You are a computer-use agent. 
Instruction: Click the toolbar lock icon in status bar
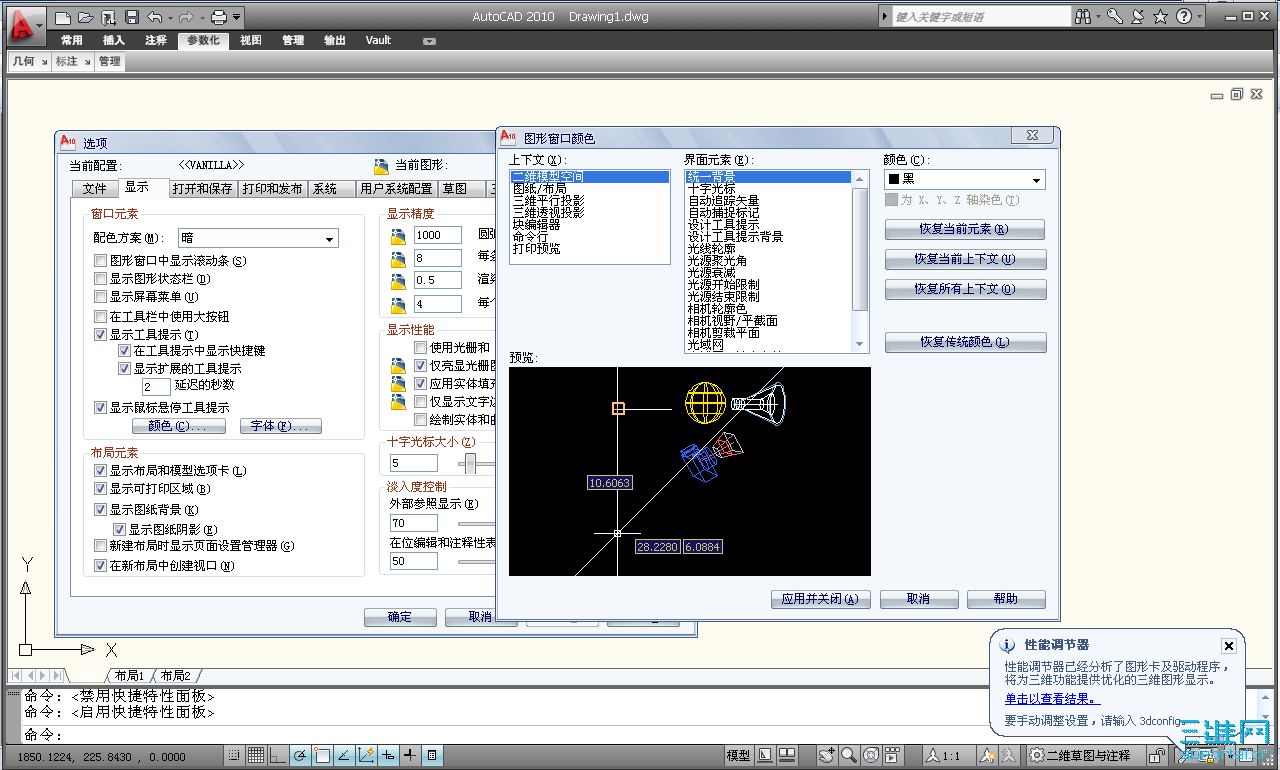point(1158,755)
